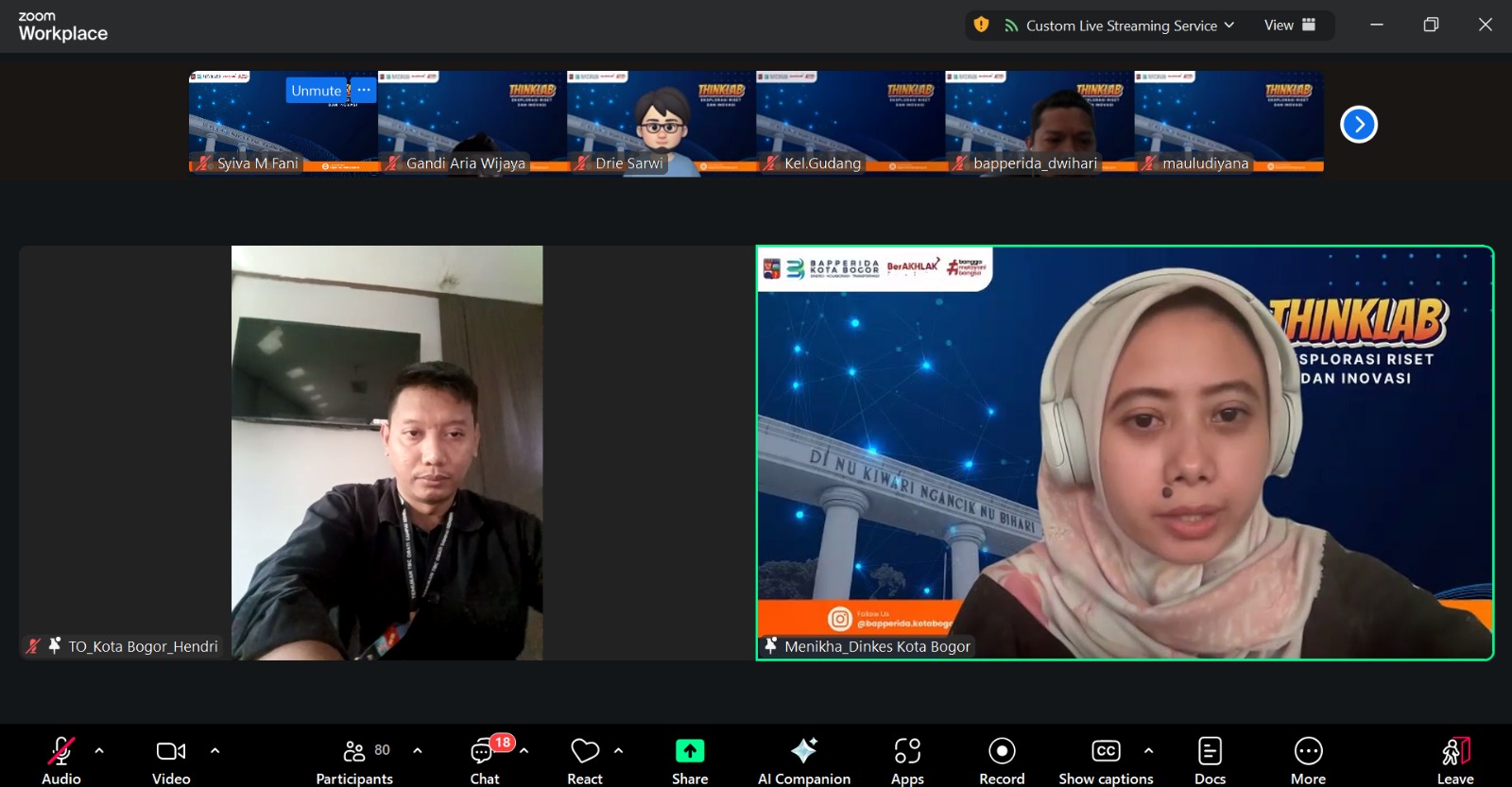
Task: Click the blue Unmute button
Action: 316,91
